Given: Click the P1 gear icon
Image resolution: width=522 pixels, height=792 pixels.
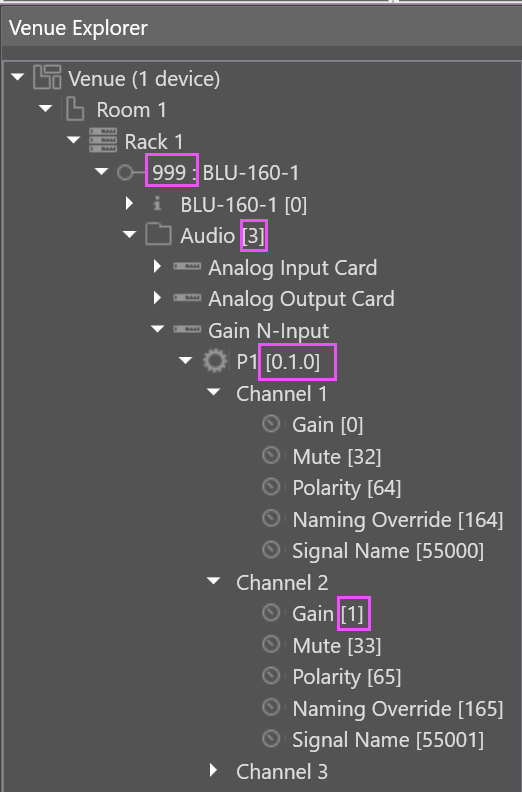Looking at the screenshot, I should pos(215,362).
